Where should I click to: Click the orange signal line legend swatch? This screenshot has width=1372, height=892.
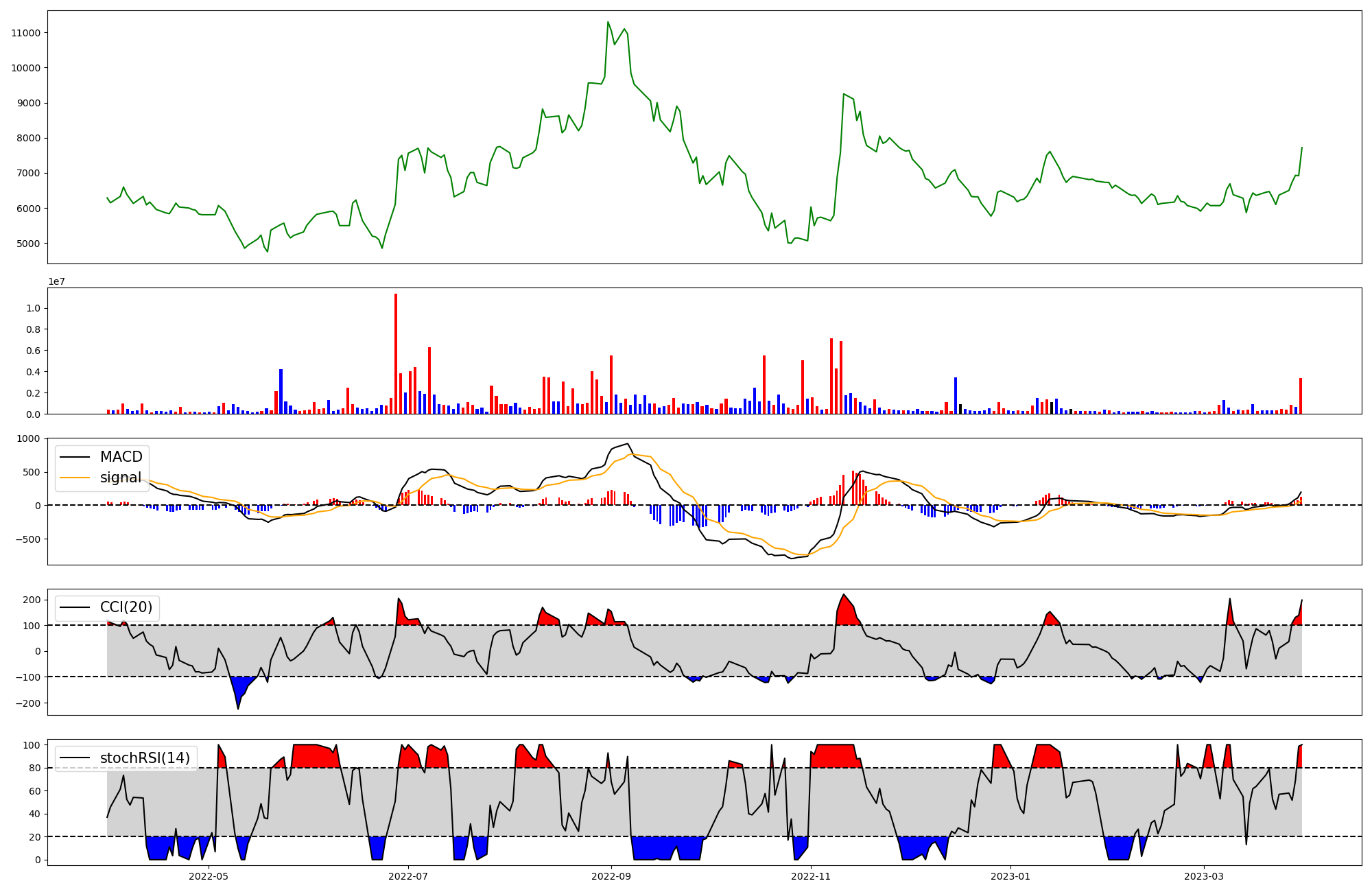point(75,478)
